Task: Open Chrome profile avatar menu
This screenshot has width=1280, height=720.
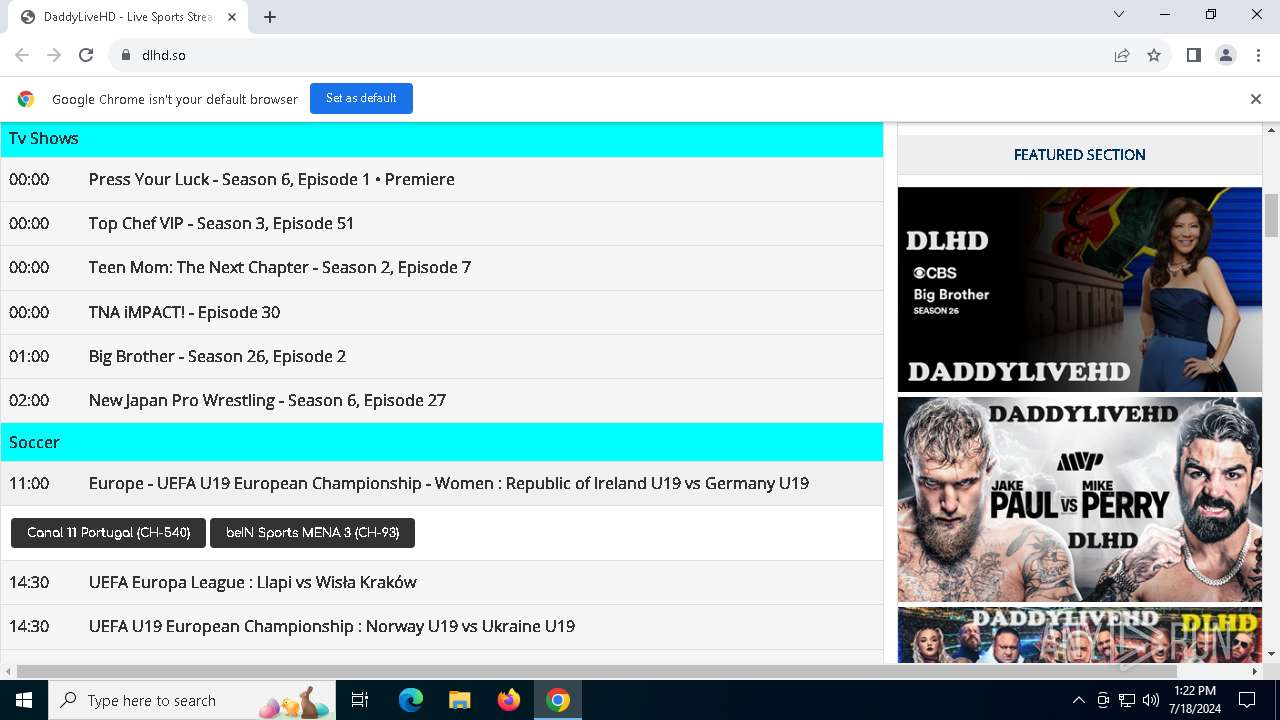Action: (x=1226, y=55)
